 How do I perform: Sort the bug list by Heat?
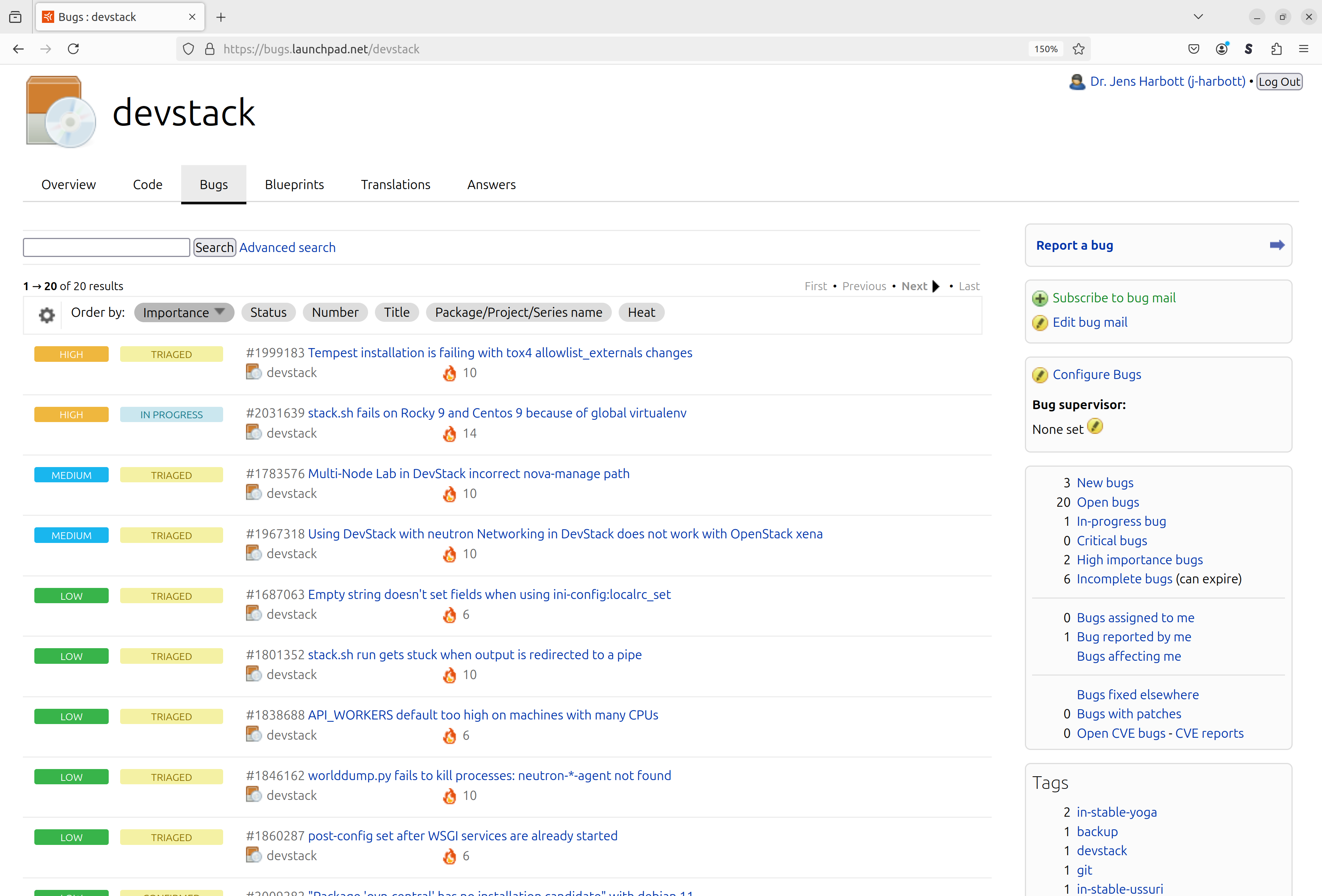[x=641, y=313]
